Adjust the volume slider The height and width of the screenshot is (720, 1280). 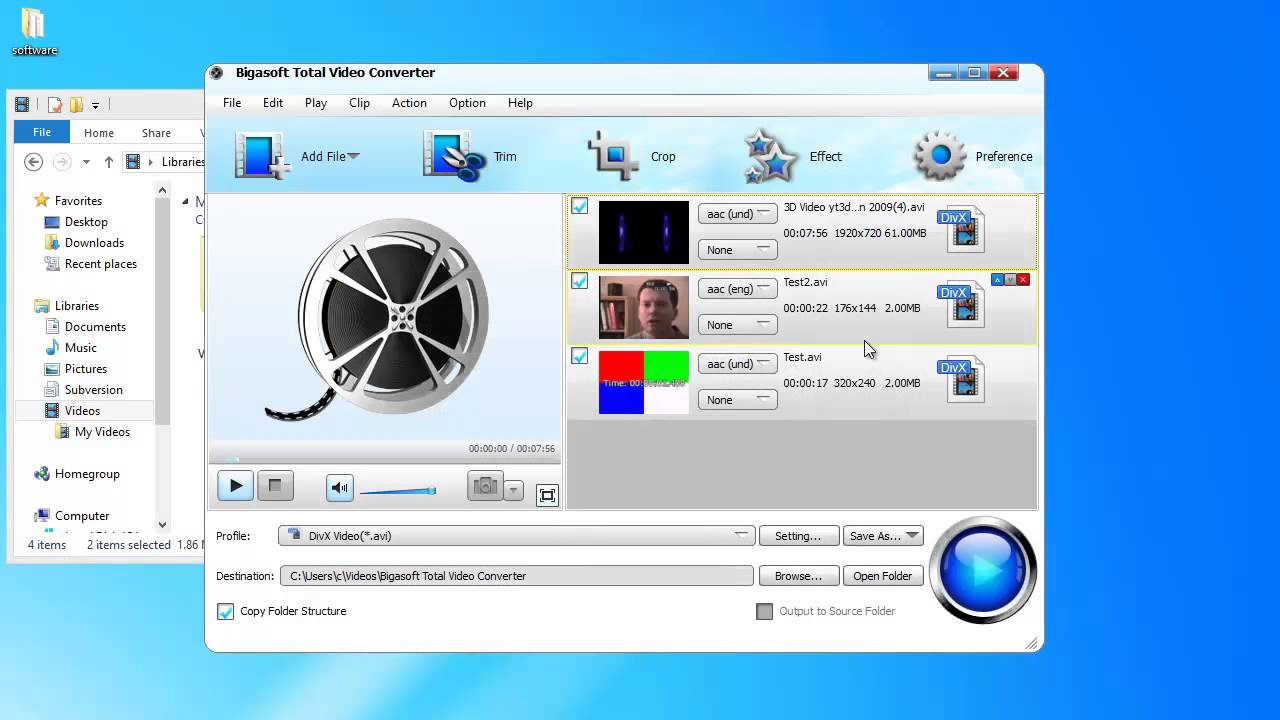(397, 491)
